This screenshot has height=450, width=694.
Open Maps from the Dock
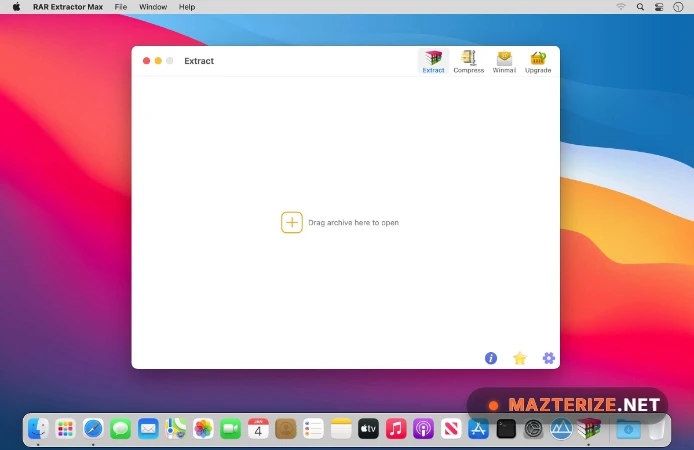(176, 429)
